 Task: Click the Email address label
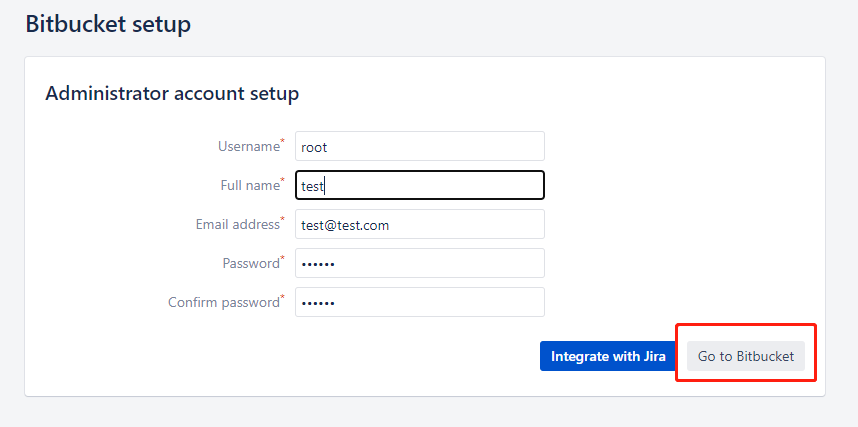(x=240, y=224)
